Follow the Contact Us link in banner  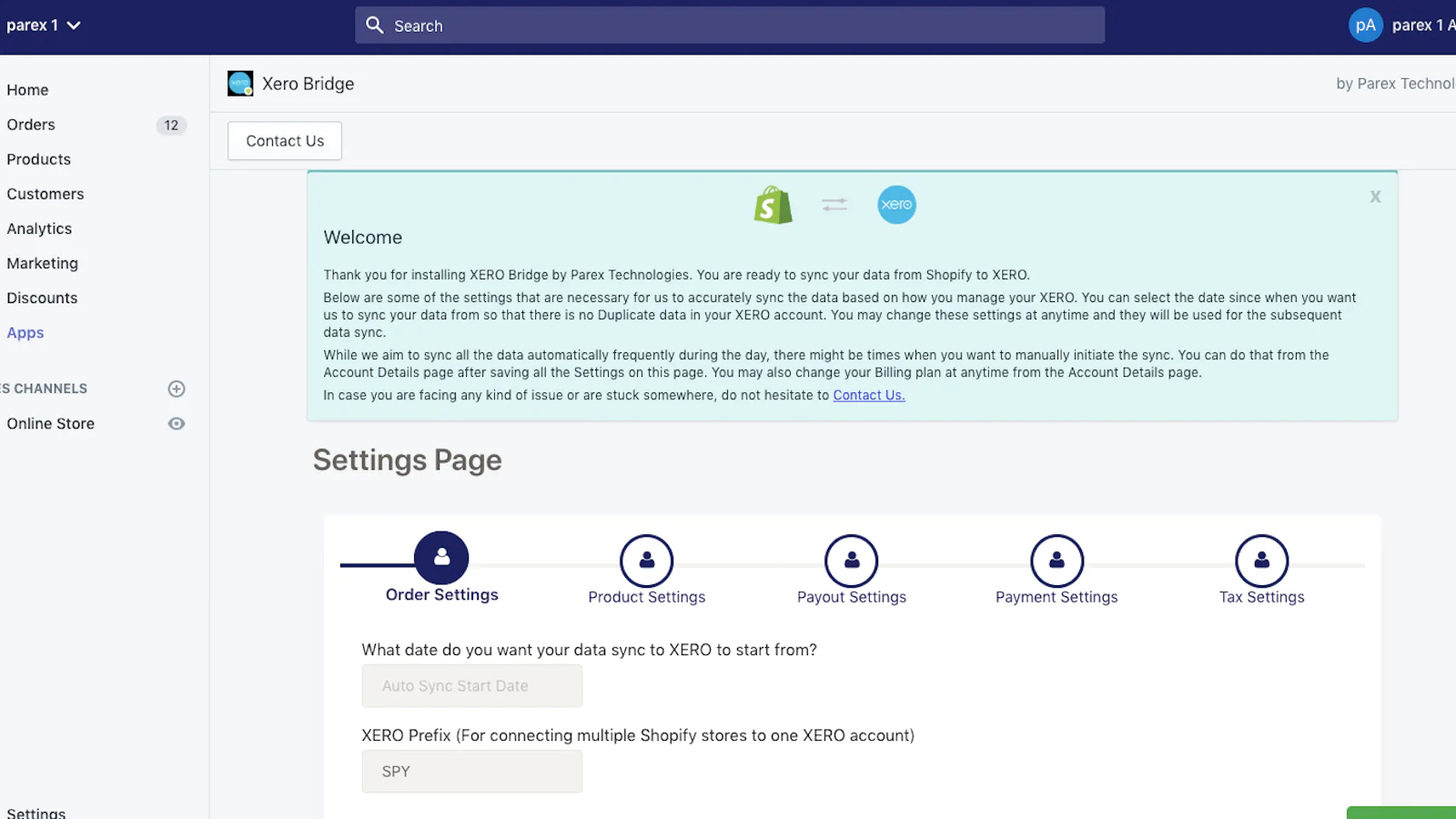click(868, 395)
